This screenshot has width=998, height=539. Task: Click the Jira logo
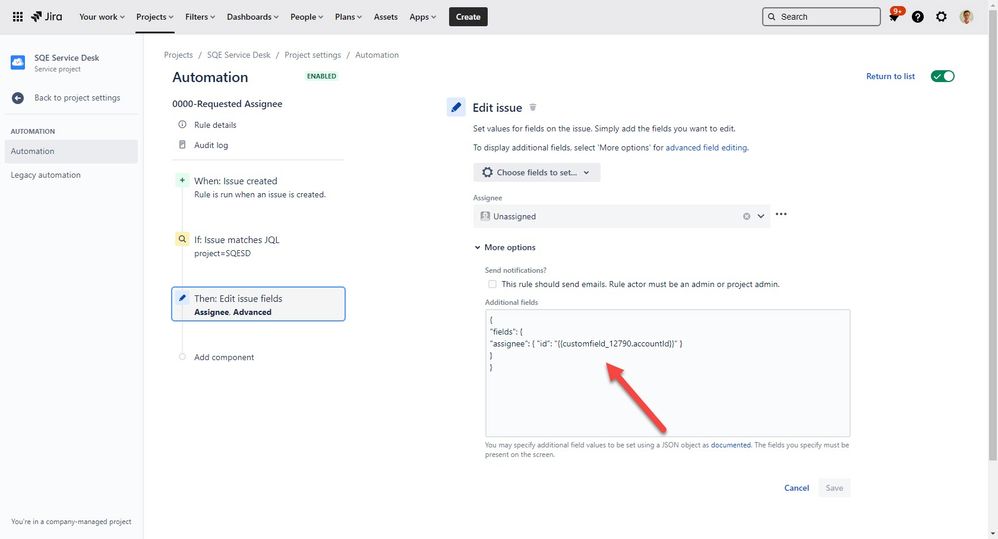[x=46, y=17]
